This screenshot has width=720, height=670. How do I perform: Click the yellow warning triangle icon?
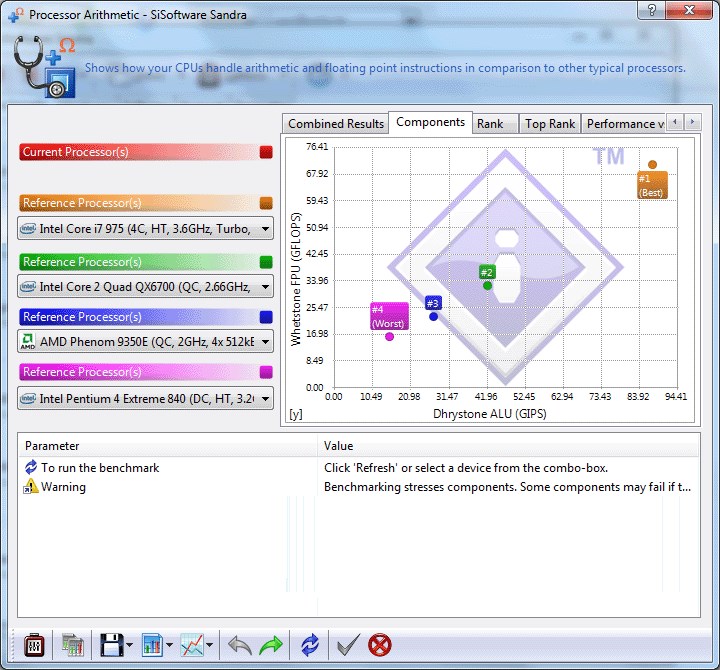pyautogui.click(x=31, y=486)
